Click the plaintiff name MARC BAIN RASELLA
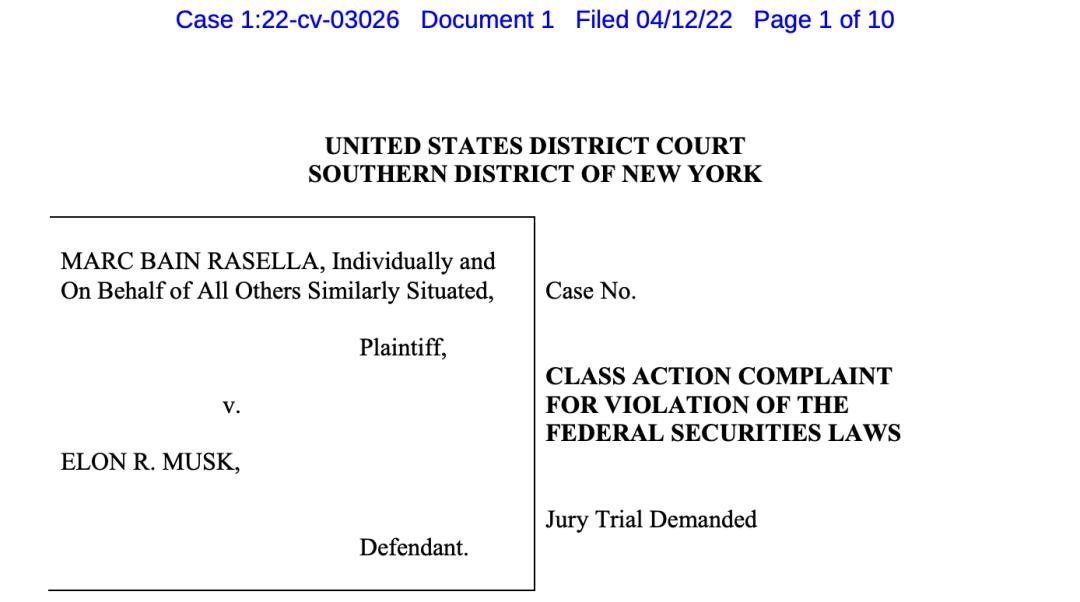This screenshot has height=602, width=1080. 190,262
